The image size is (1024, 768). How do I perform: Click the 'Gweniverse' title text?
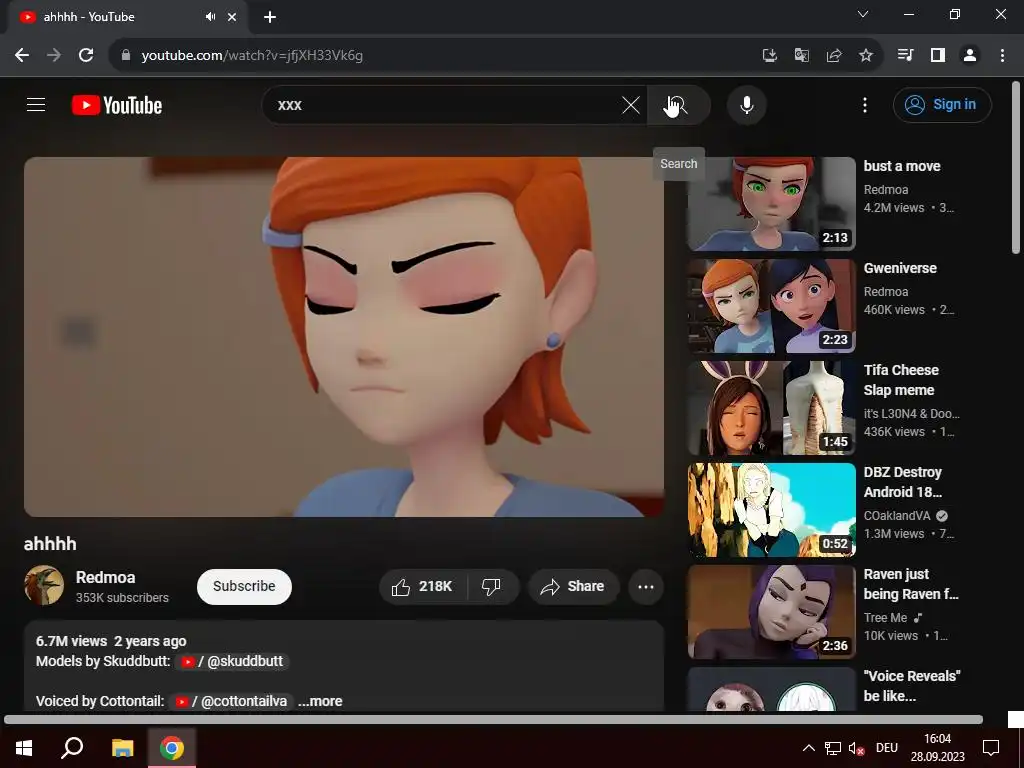900,268
